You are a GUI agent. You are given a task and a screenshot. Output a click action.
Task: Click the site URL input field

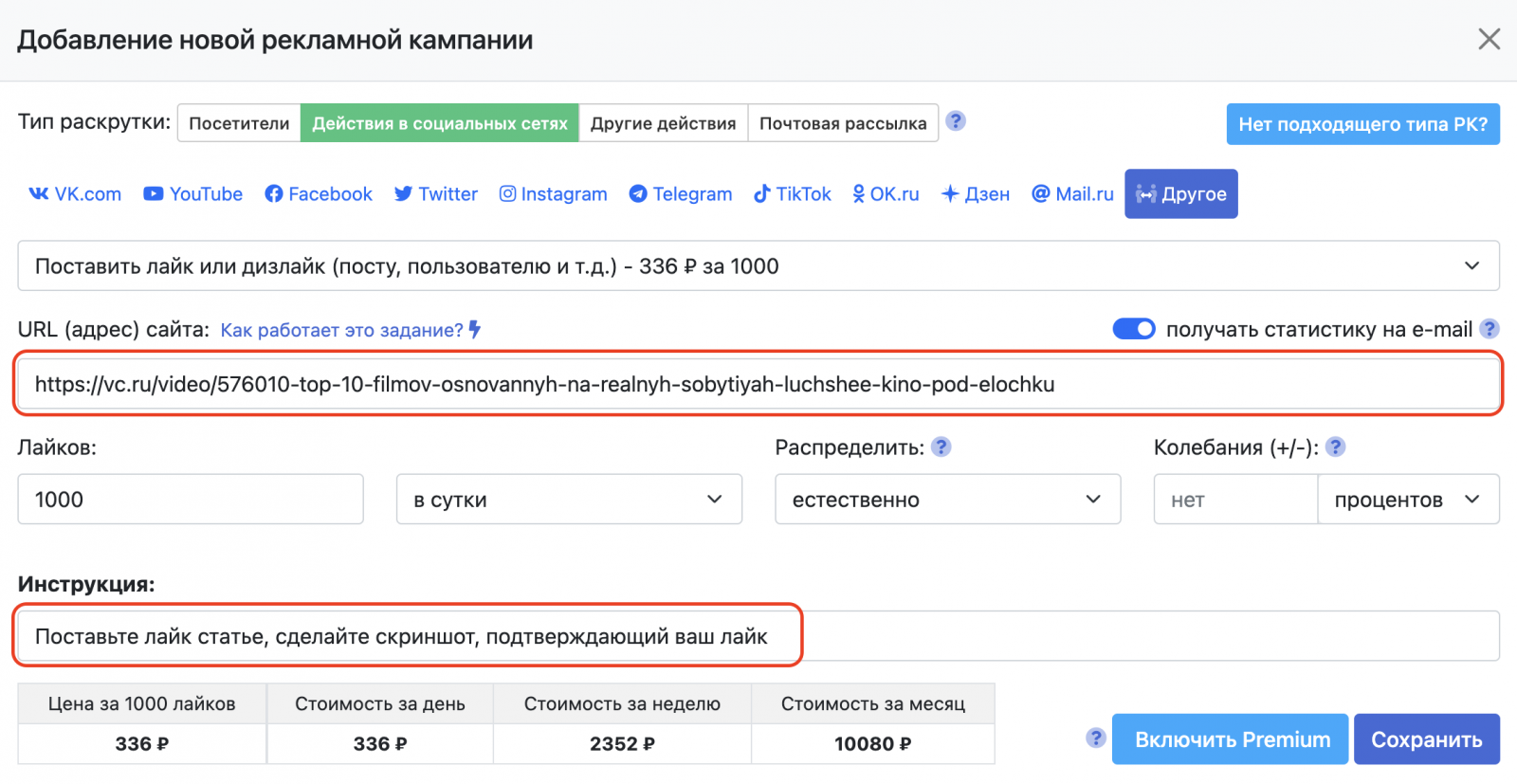click(x=758, y=384)
